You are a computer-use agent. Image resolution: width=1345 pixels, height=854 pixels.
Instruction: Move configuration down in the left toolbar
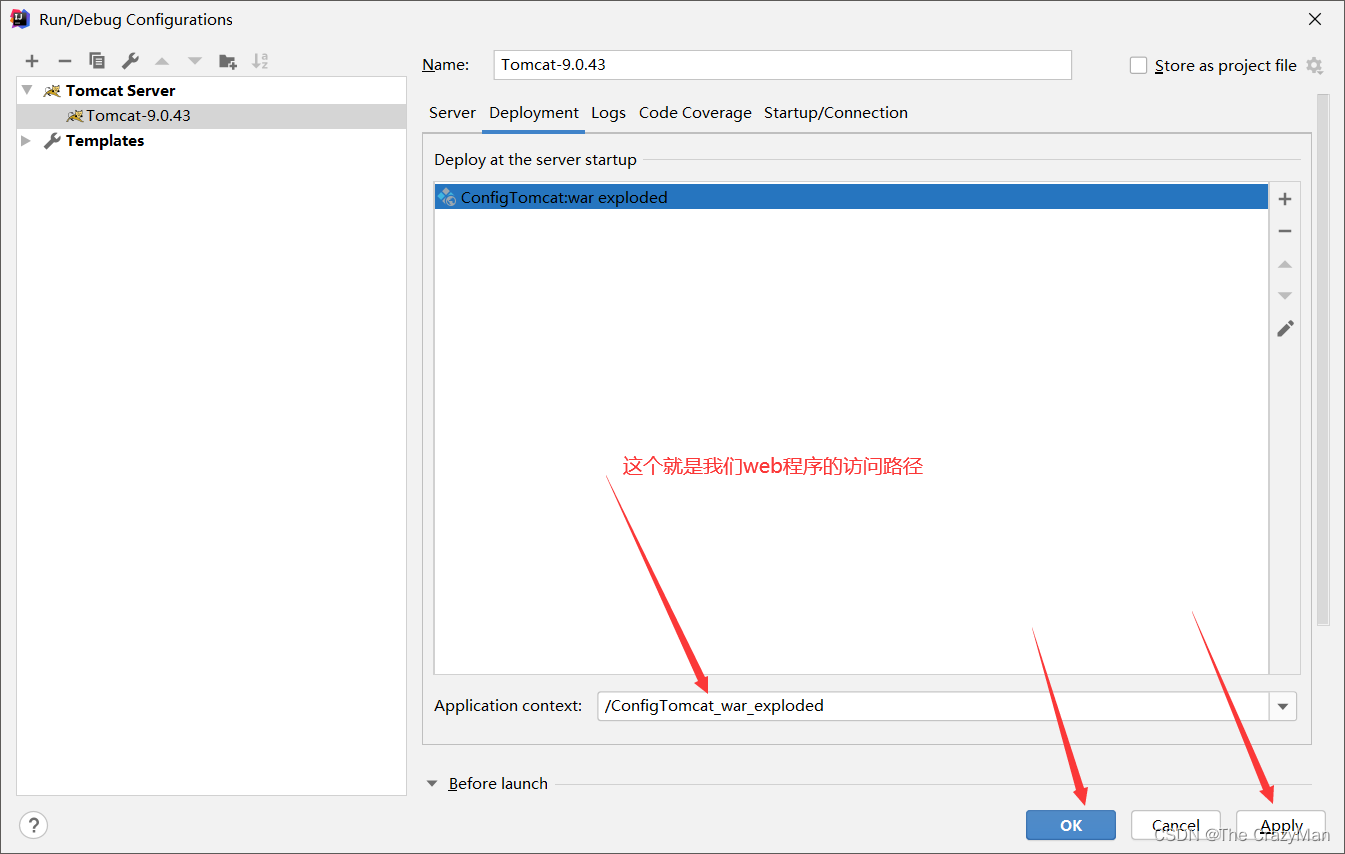pos(195,61)
